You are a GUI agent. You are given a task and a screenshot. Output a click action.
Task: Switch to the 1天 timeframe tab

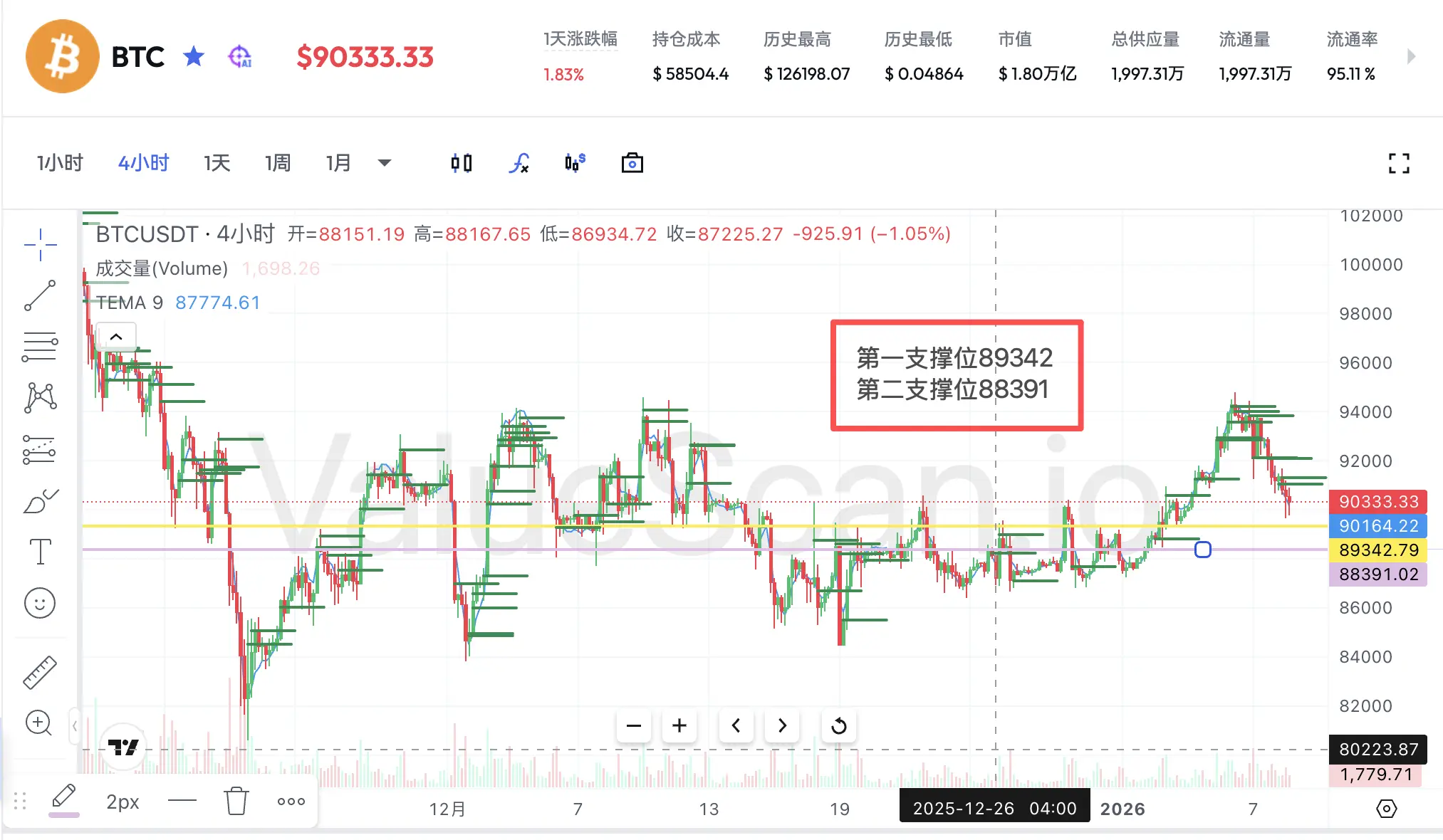coord(217,163)
